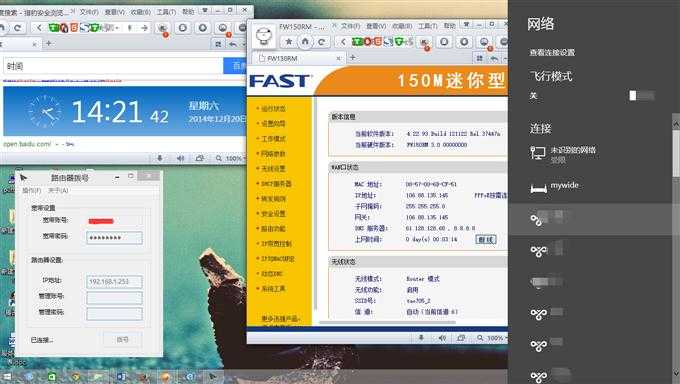Reload the FW150RM router page

tap(322, 42)
